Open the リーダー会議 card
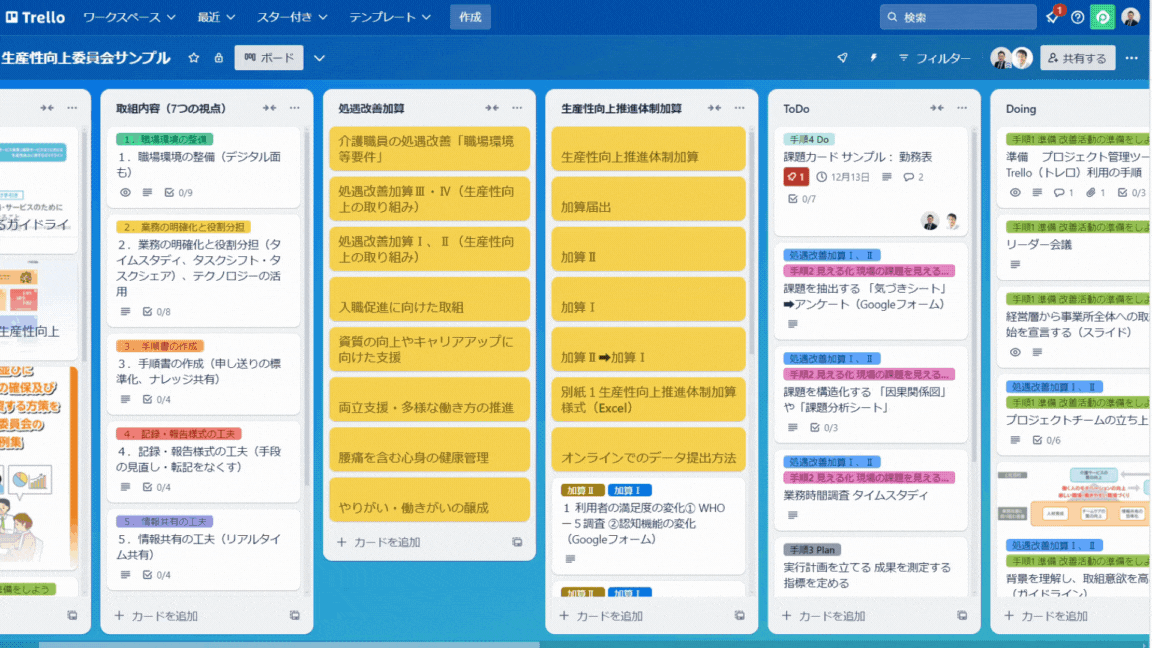Image resolution: width=1152 pixels, height=648 pixels. click(1073, 247)
